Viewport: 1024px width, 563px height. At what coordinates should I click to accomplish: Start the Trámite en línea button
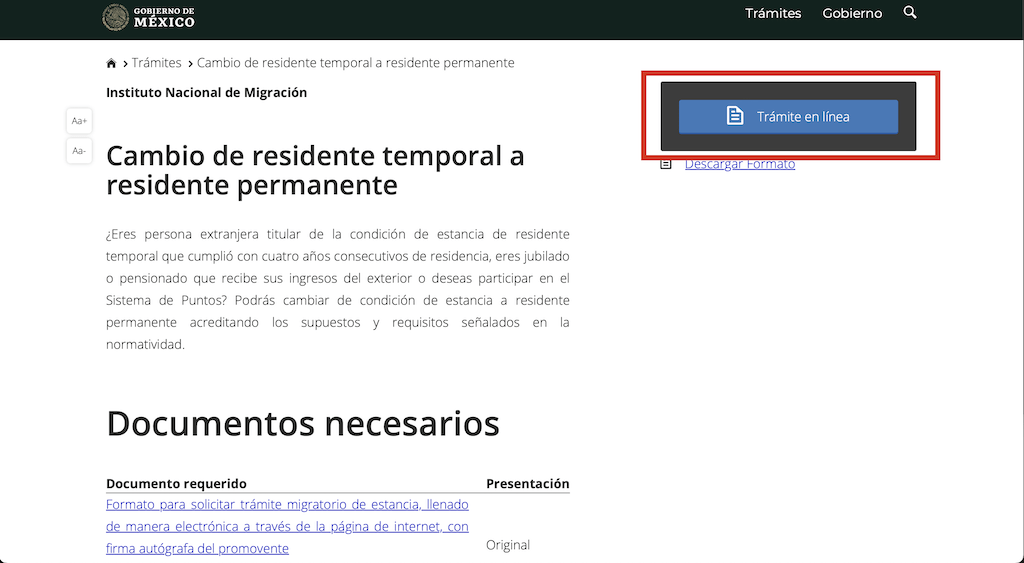tap(788, 117)
